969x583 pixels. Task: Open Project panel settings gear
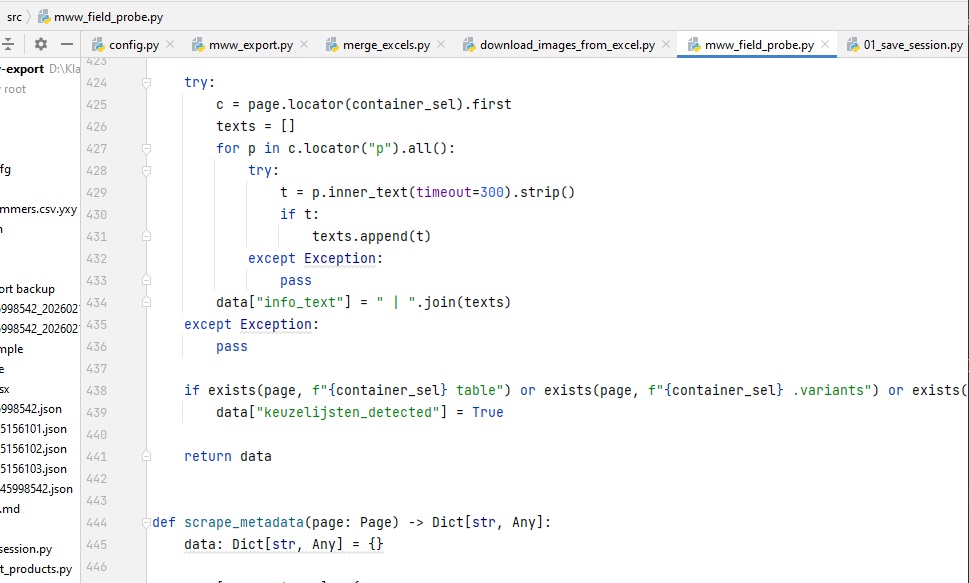pyautogui.click(x=41, y=44)
